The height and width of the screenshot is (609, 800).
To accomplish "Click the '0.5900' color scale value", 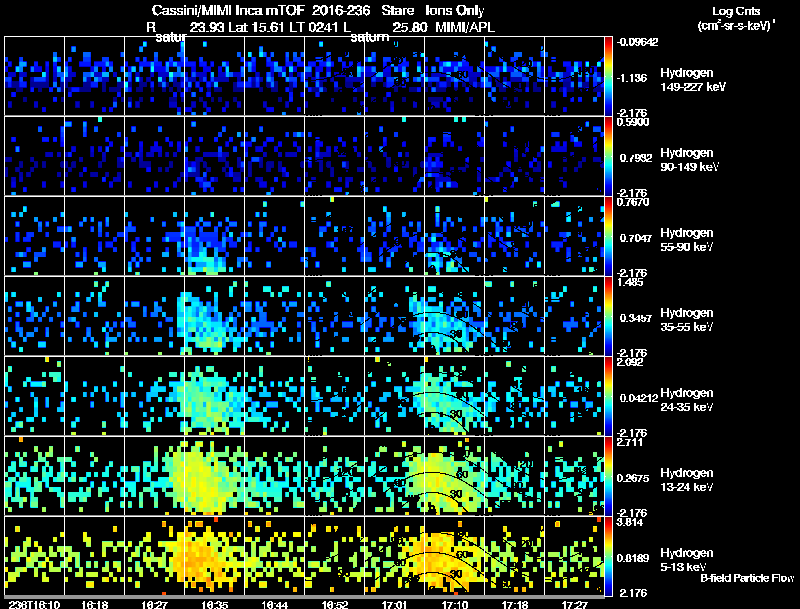I will point(633,122).
